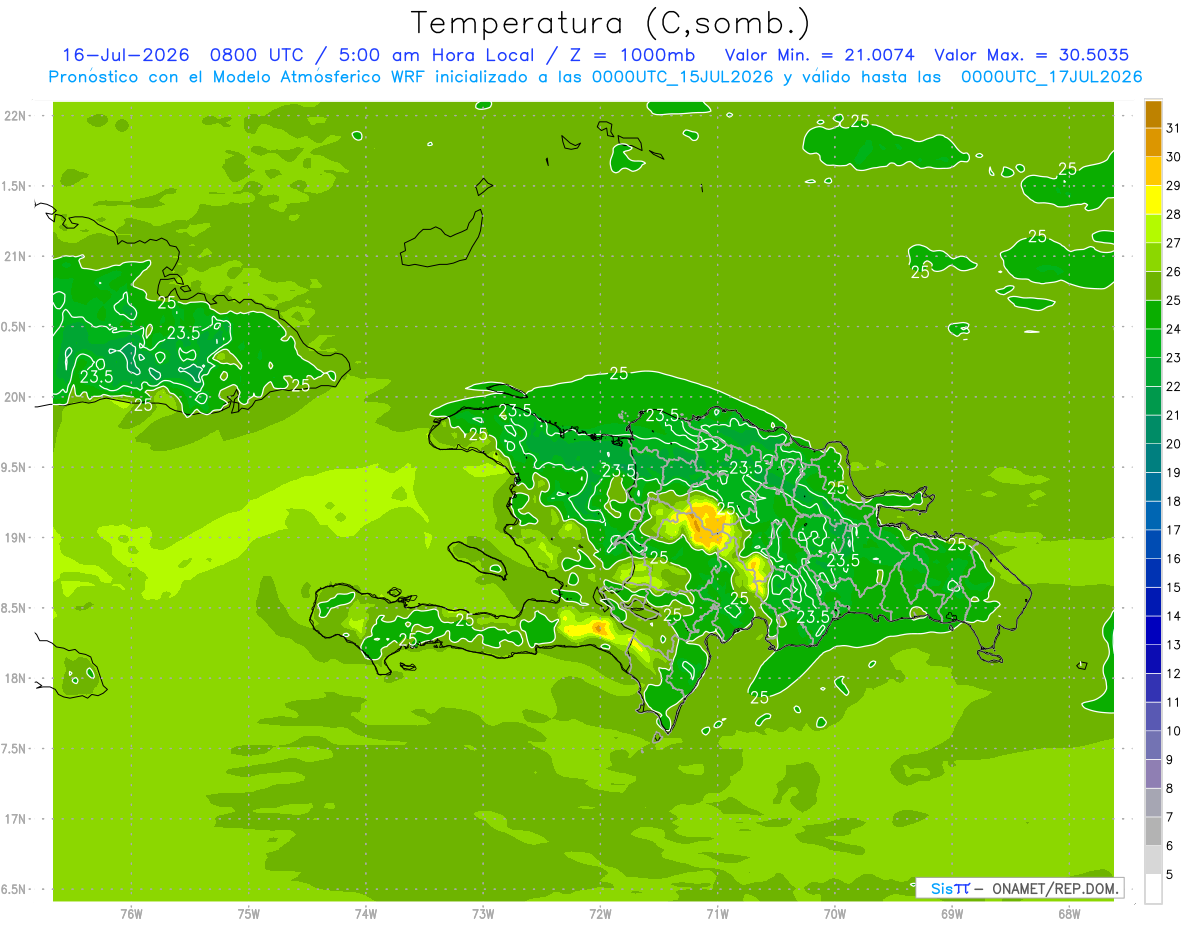The width and height of the screenshot is (1200, 927).
Task: Pick the yellow legend swatch between 28 and 29
Action: click(x=1153, y=200)
